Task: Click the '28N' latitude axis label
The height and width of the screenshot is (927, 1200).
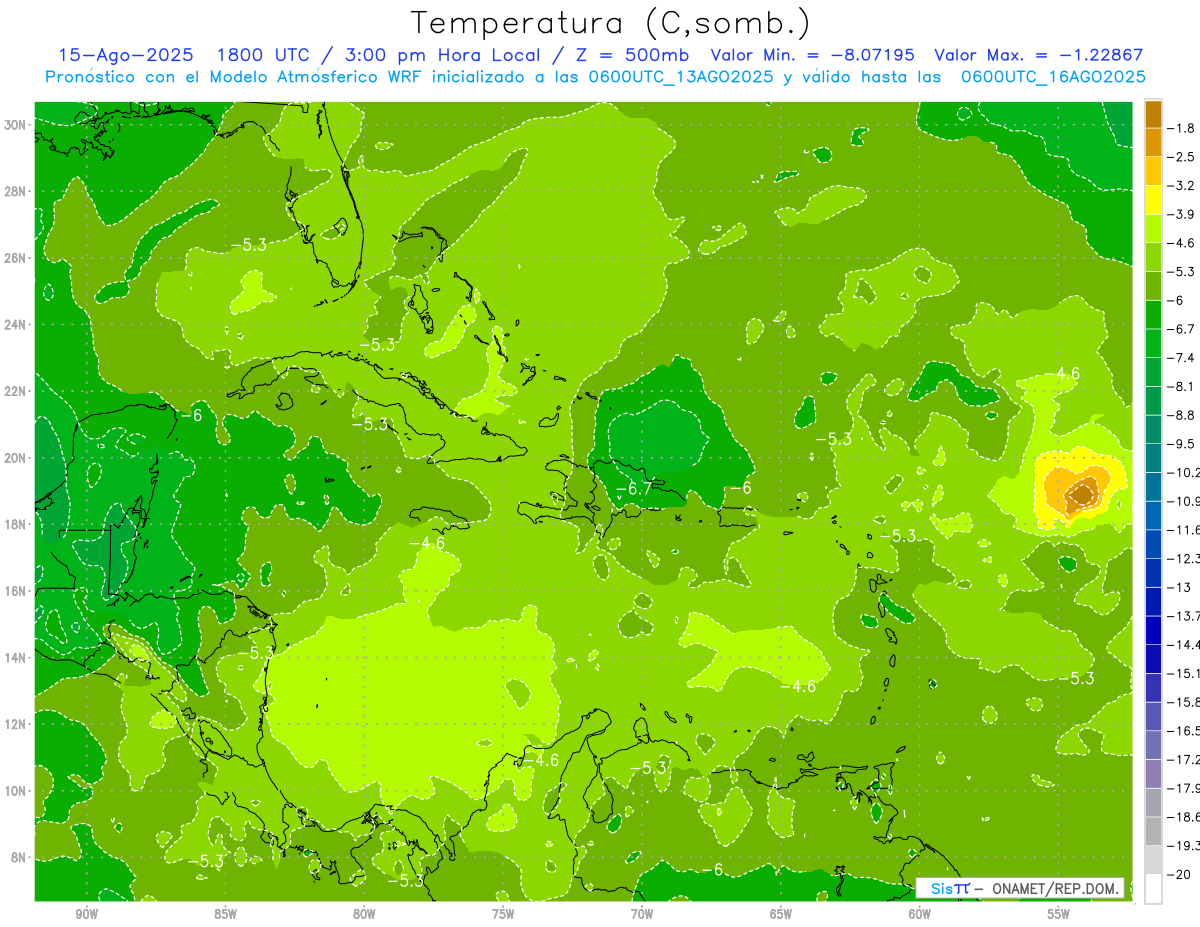Action: [17, 191]
